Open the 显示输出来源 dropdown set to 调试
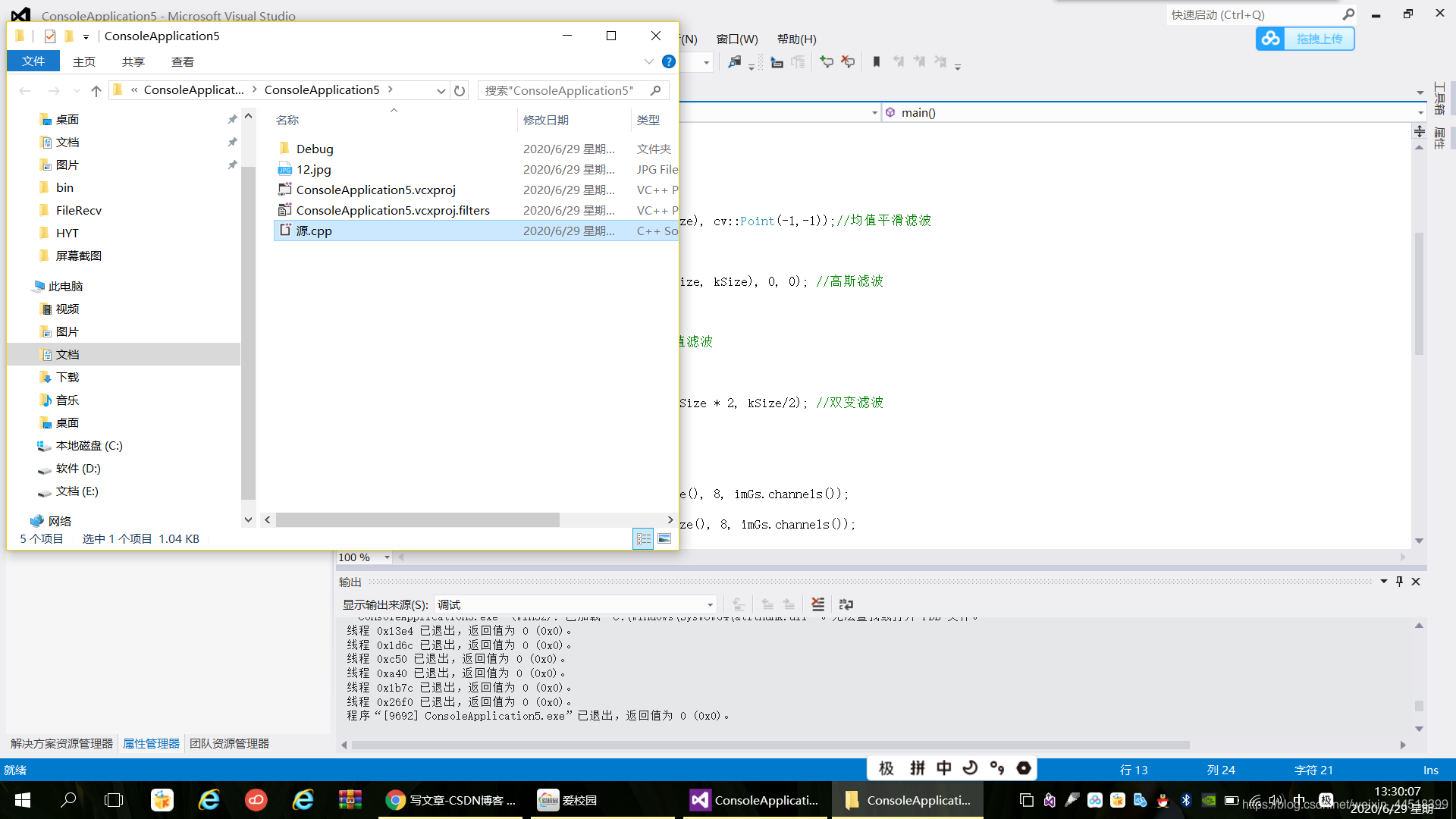This screenshot has height=819, width=1456. pyautogui.click(x=575, y=604)
